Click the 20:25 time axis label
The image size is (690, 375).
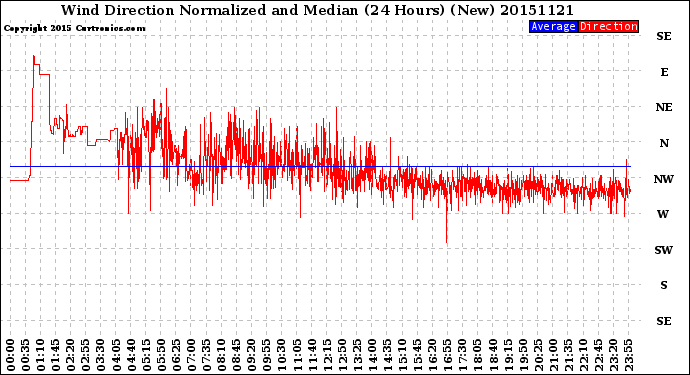pyautogui.click(x=540, y=355)
